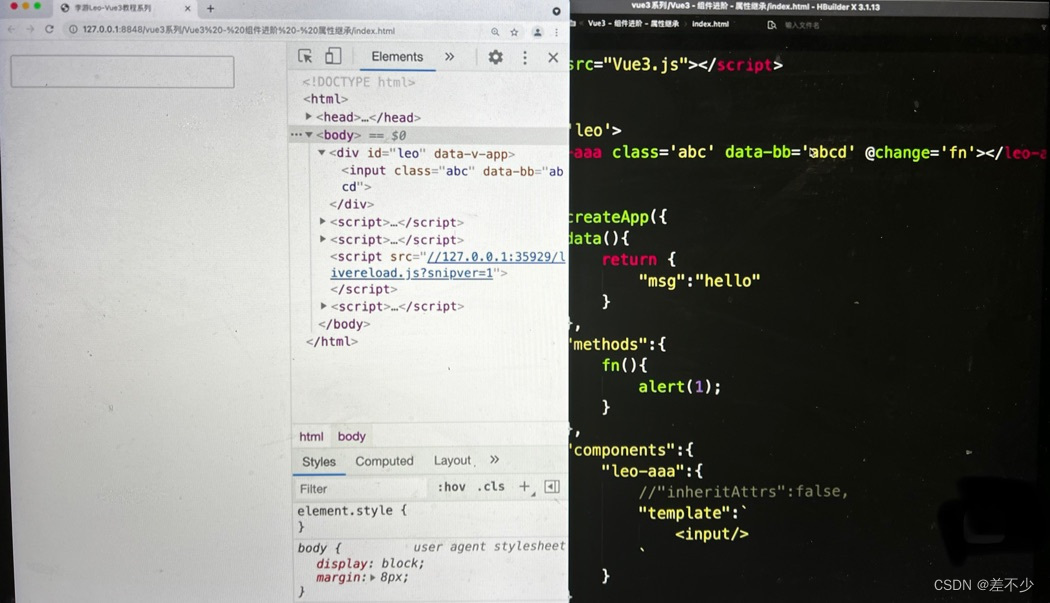The width and height of the screenshot is (1050, 603).
Task: Click index.html breadcrumb in HBuilder X
Action: (710, 24)
